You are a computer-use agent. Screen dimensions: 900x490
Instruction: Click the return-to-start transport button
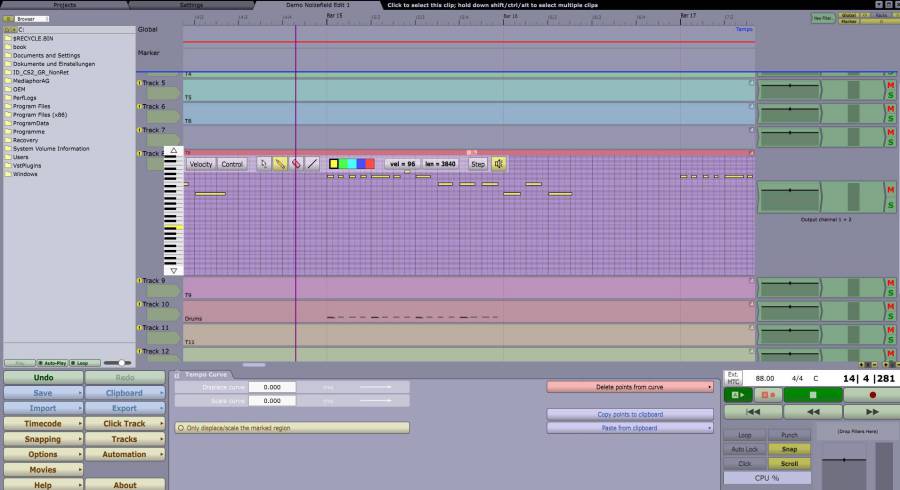tap(755, 411)
